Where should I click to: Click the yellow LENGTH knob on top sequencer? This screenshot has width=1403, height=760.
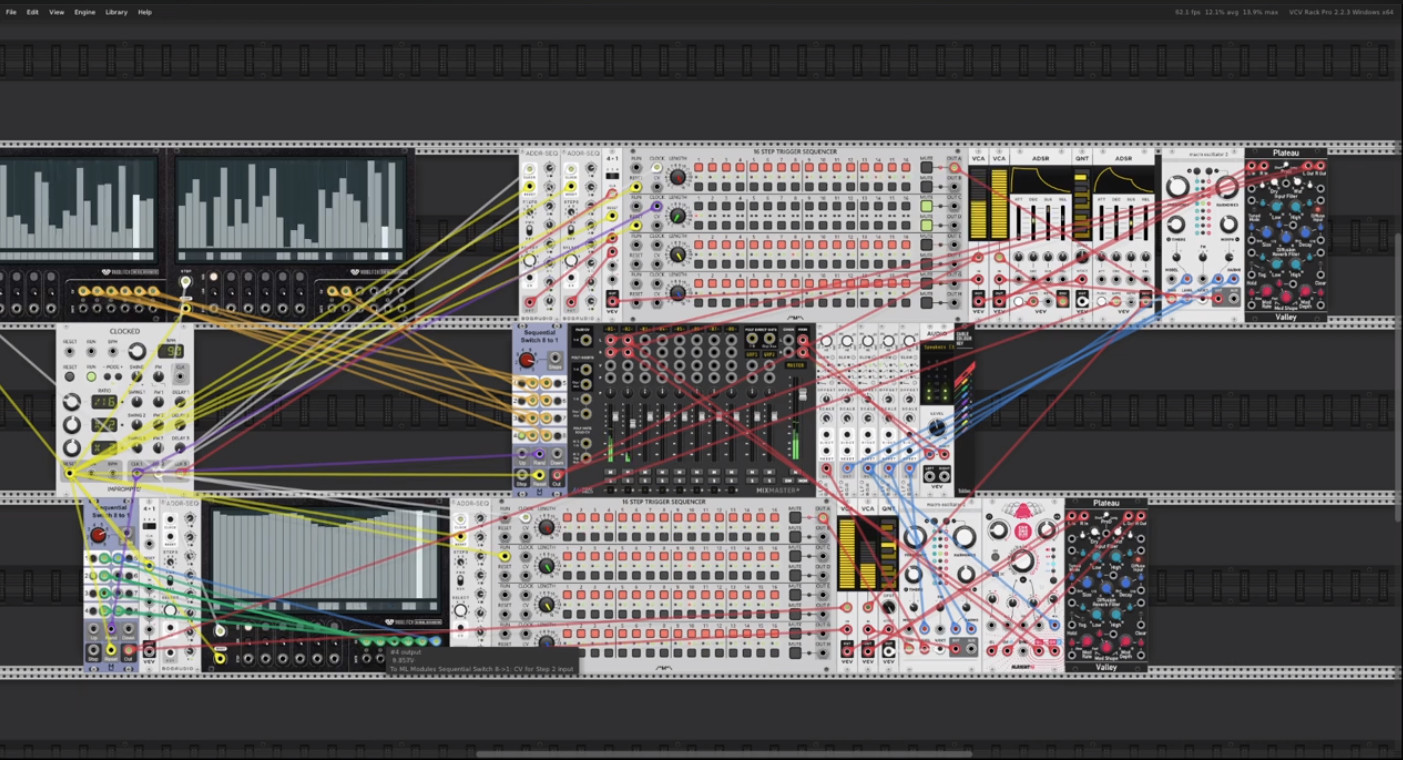click(678, 255)
